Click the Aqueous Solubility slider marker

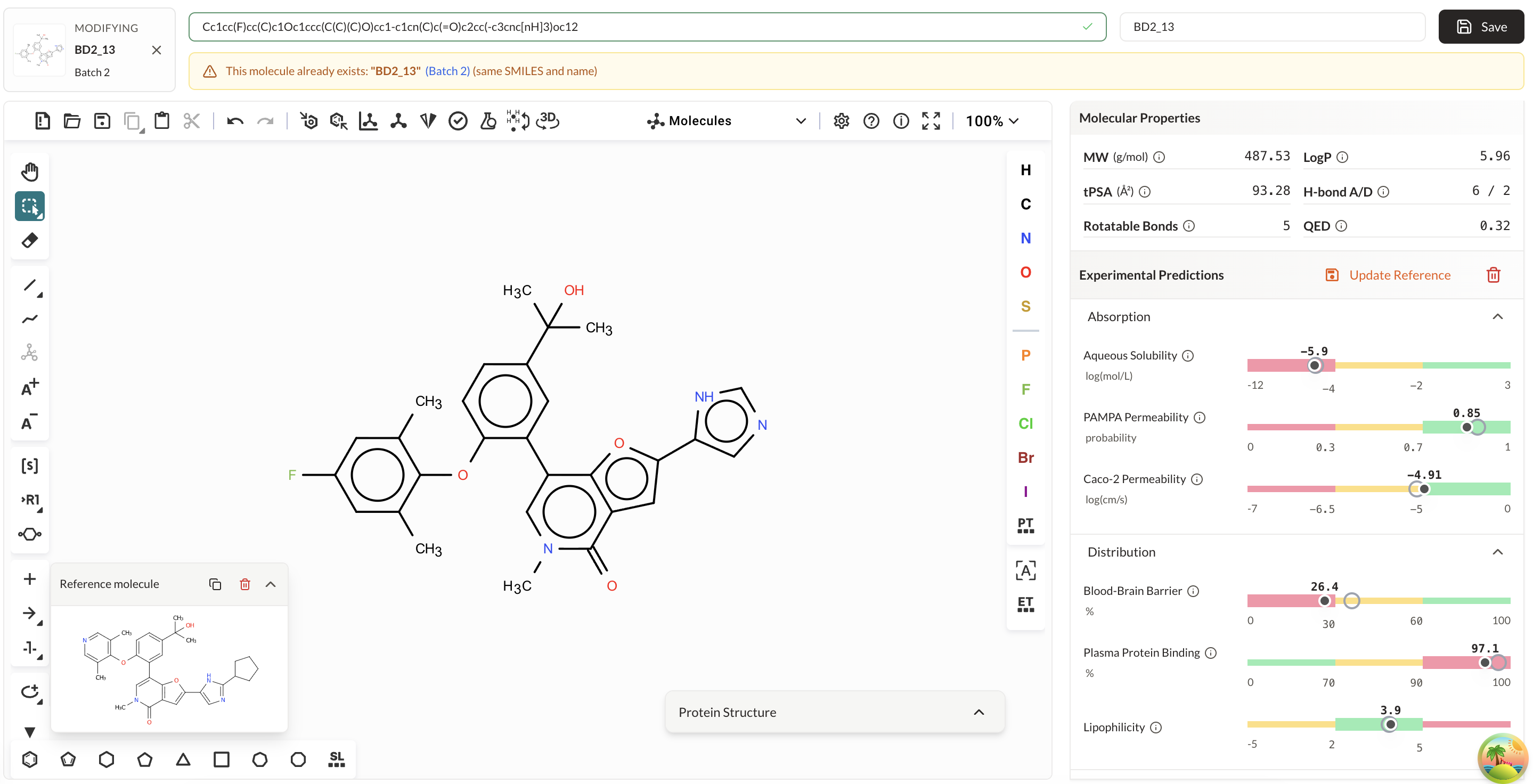click(x=1315, y=365)
